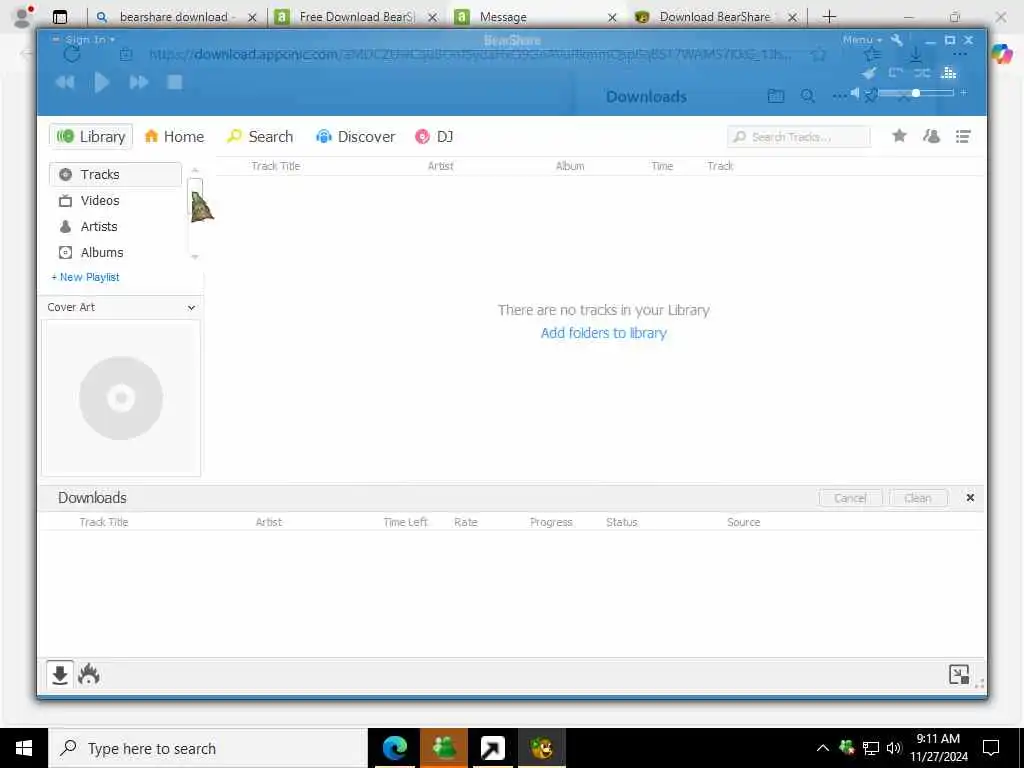Switch to Free Download BearShare browser tab
The width and height of the screenshot is (1024, 768).
356,17
